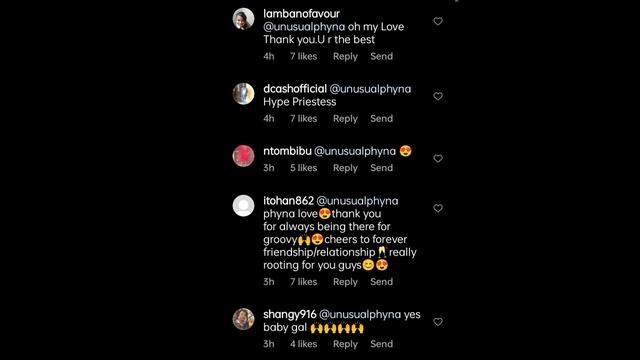Reply to lambanofavour's comment
640x360 pixels.
tap(345, 57)
